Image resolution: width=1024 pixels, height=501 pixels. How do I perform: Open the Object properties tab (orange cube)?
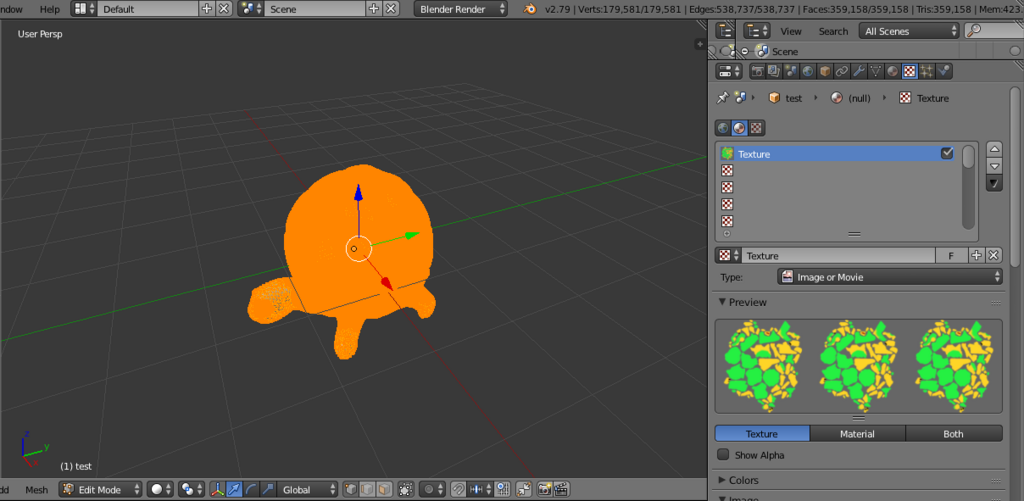[825, 71]
